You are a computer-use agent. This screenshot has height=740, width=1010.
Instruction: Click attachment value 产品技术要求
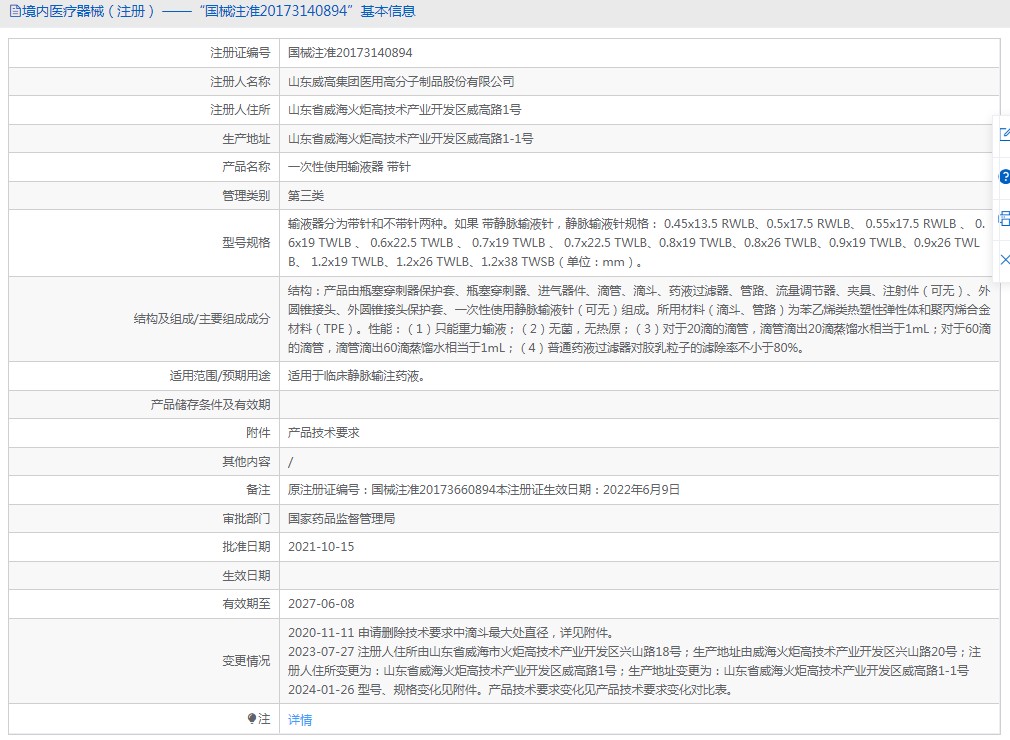(323, 433)
